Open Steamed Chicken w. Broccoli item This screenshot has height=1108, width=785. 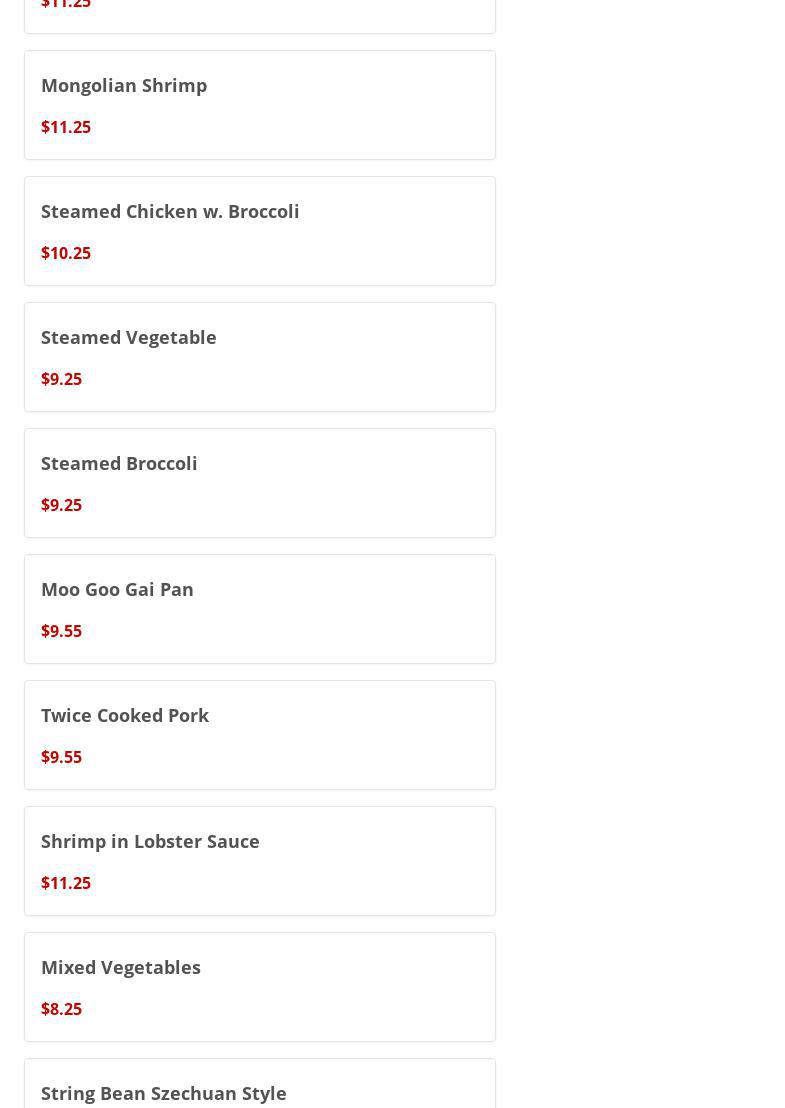tap(170, 211)
